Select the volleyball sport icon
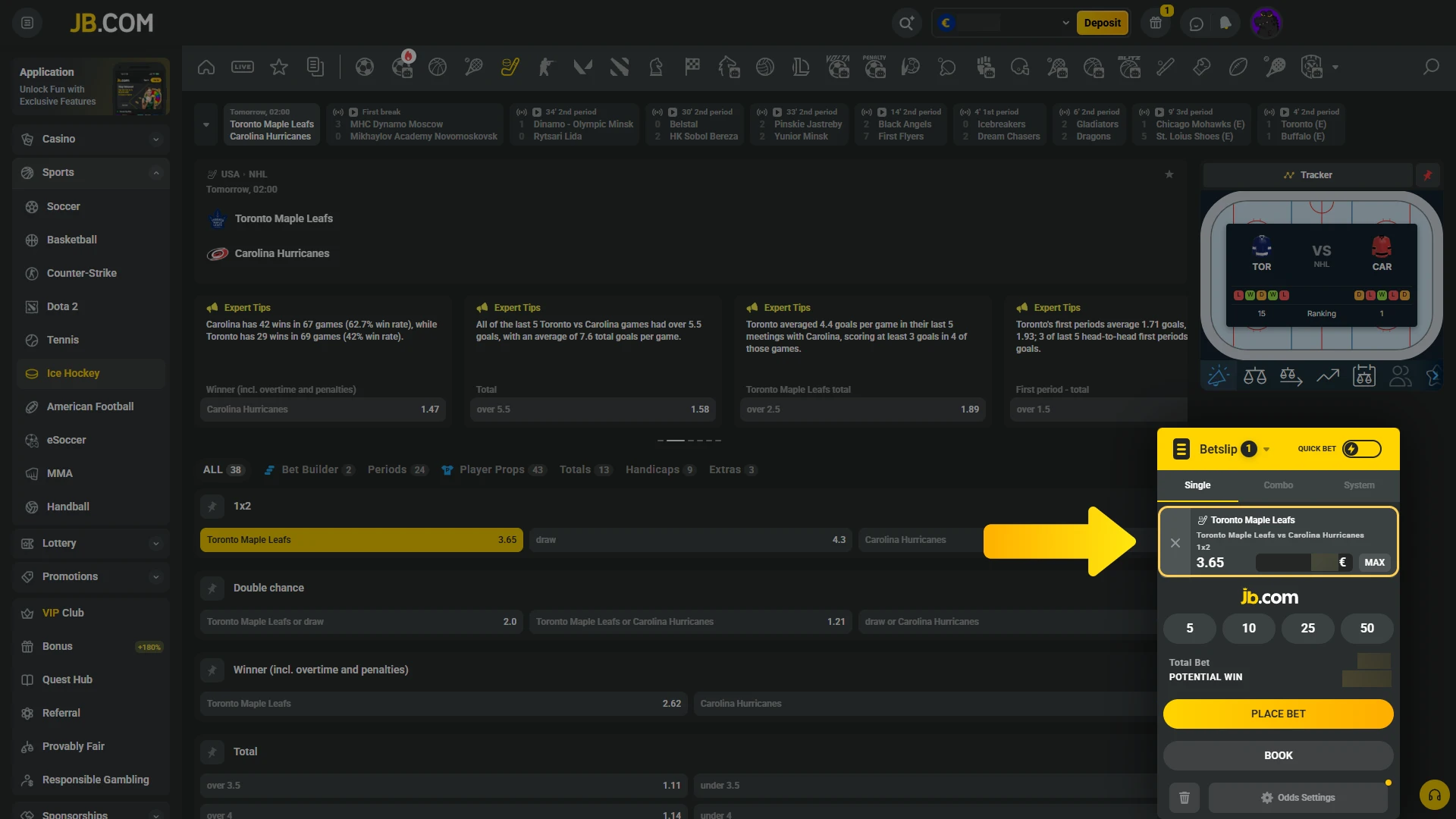The width and height of the screenshot is (1456, 819). [x=765, y=67]
